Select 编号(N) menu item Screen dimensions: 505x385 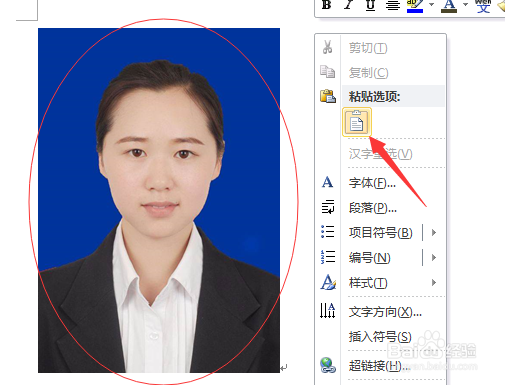pyautogui.click(x=370, y=258)
